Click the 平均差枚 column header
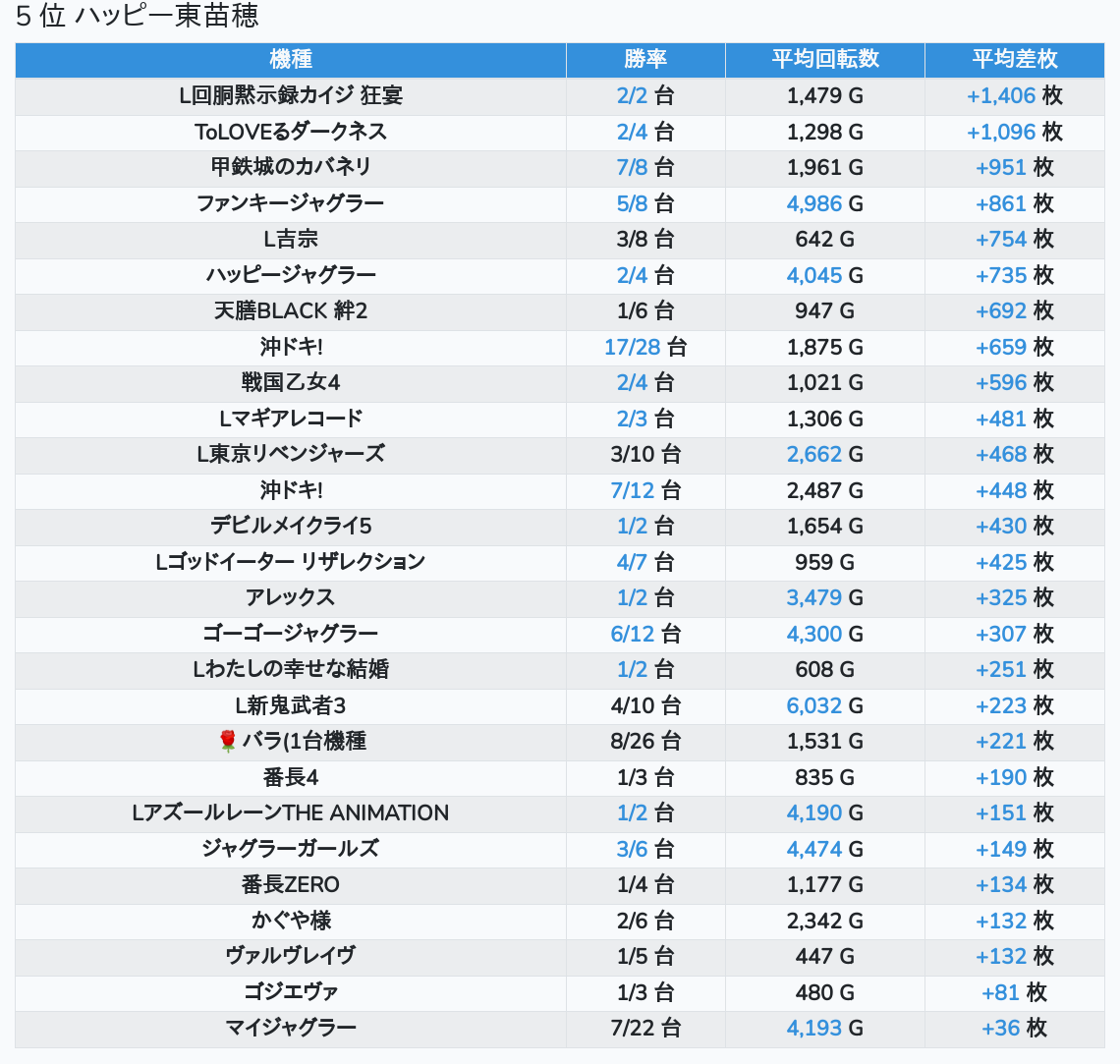This screenshot has width=1120, height=1064. (1014, 59)
